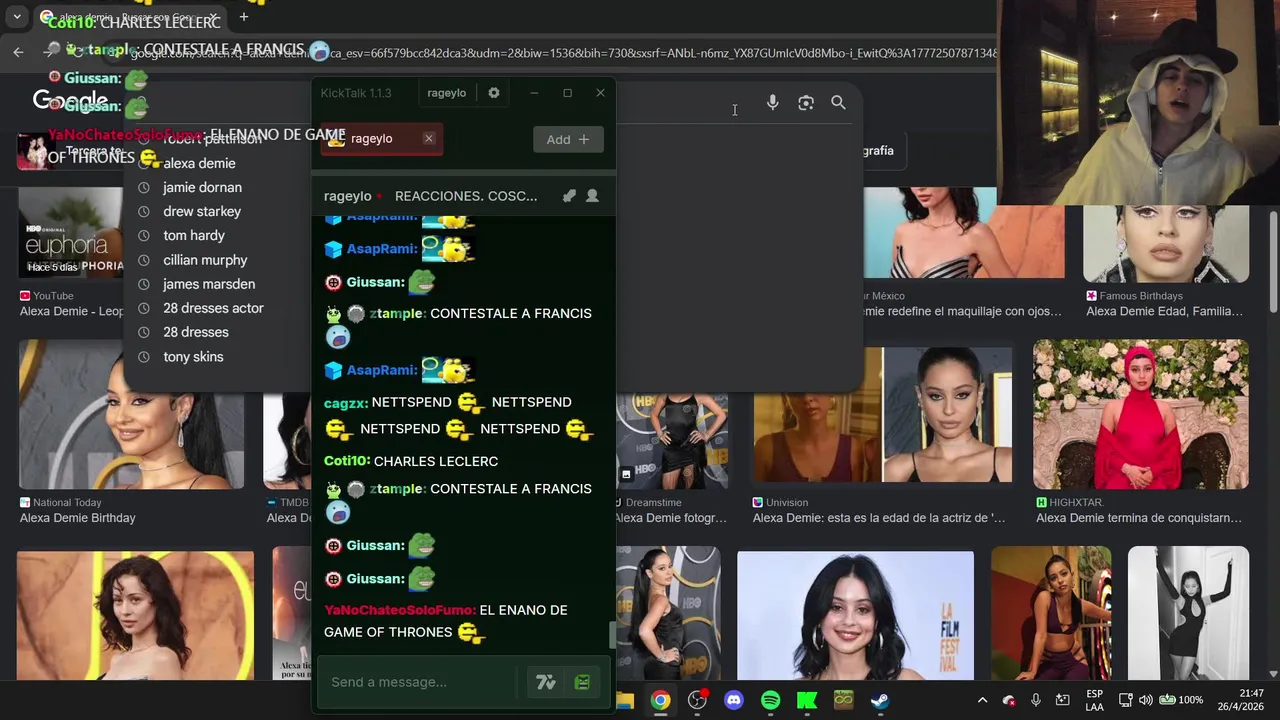This screenshot has height=720, width=1280.
Task: Click the stream title REACCIONES. COSC...
Action: [x=466, y=196]
